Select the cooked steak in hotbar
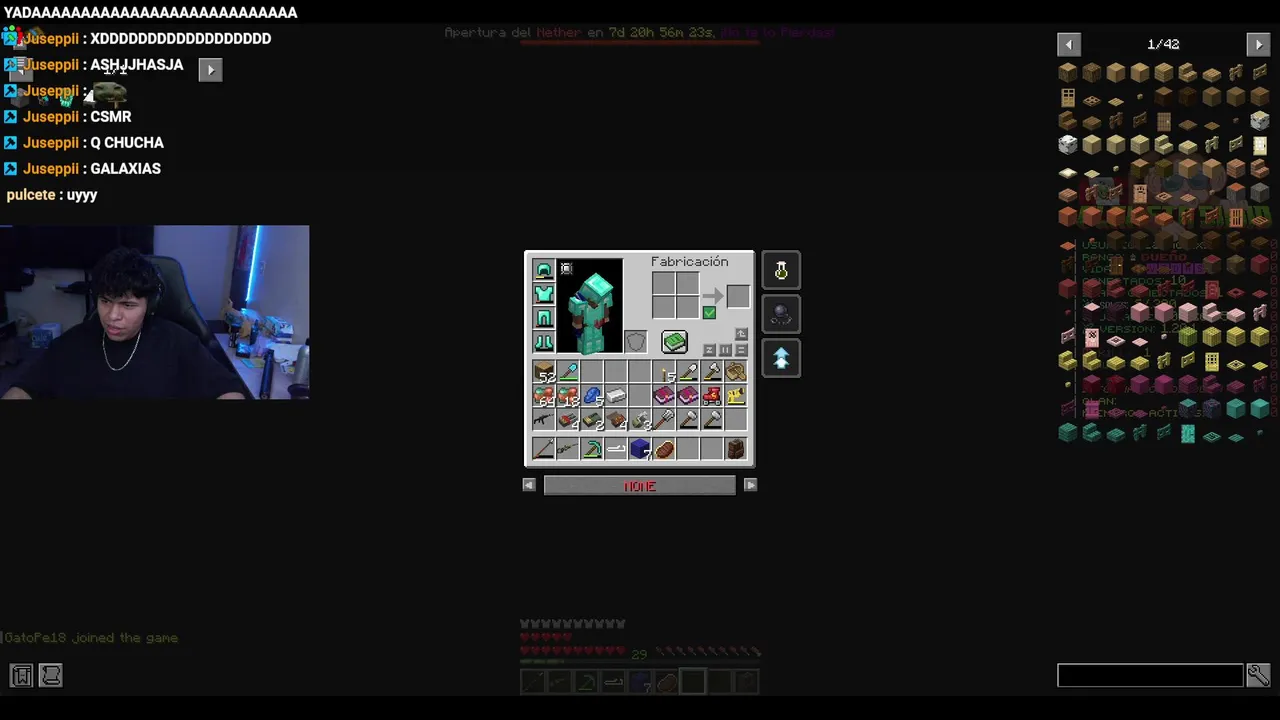The height and width of the screenshot is (720, 1280). pos(664,450)
